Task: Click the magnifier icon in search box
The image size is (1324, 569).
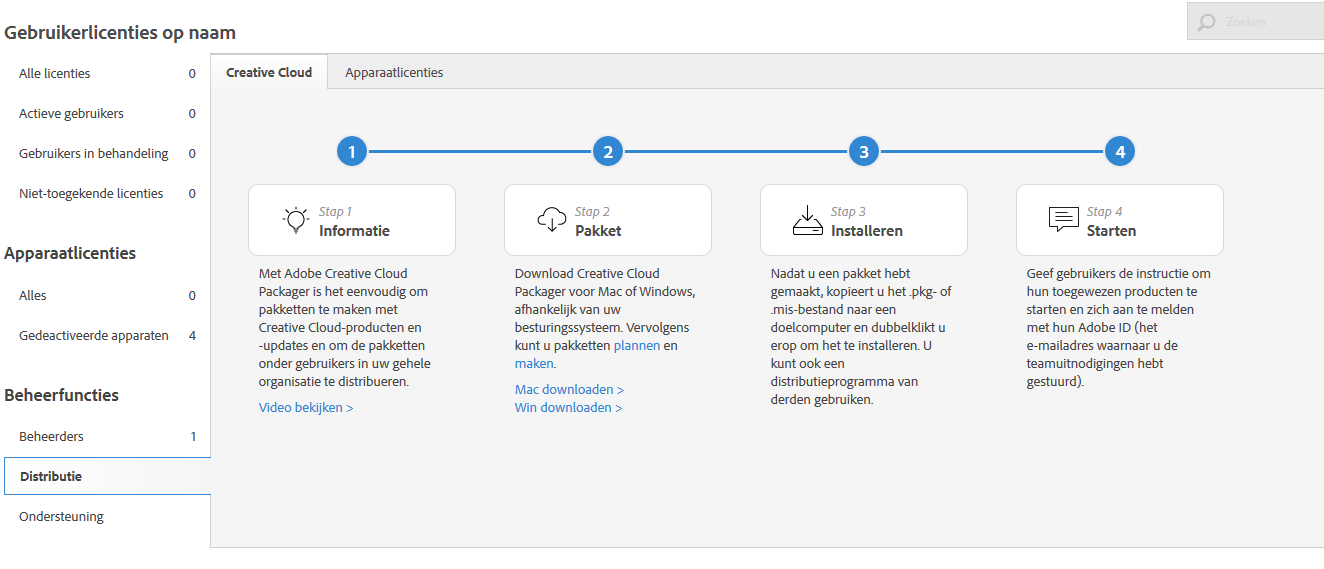Action: [x=1207, y=22]
